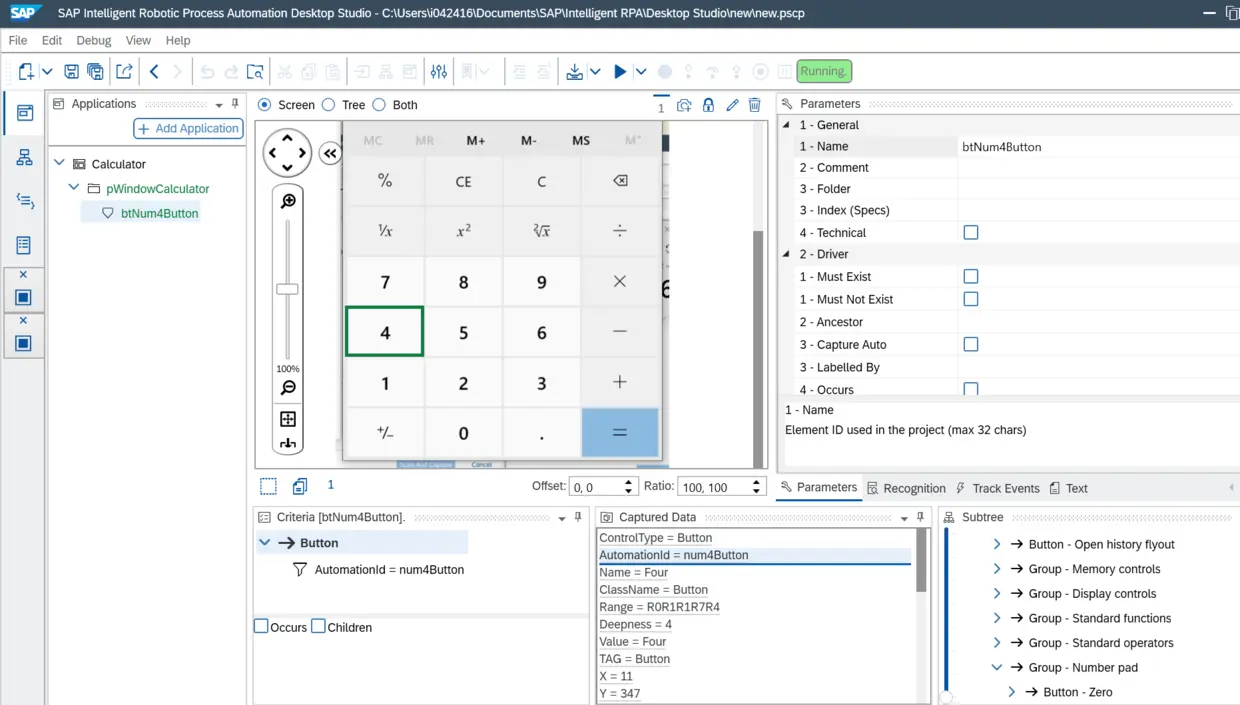Viewport: 1240px width, 705px height.
Task: Click the pencil edit icon above capture
Action: click(732, 105)
